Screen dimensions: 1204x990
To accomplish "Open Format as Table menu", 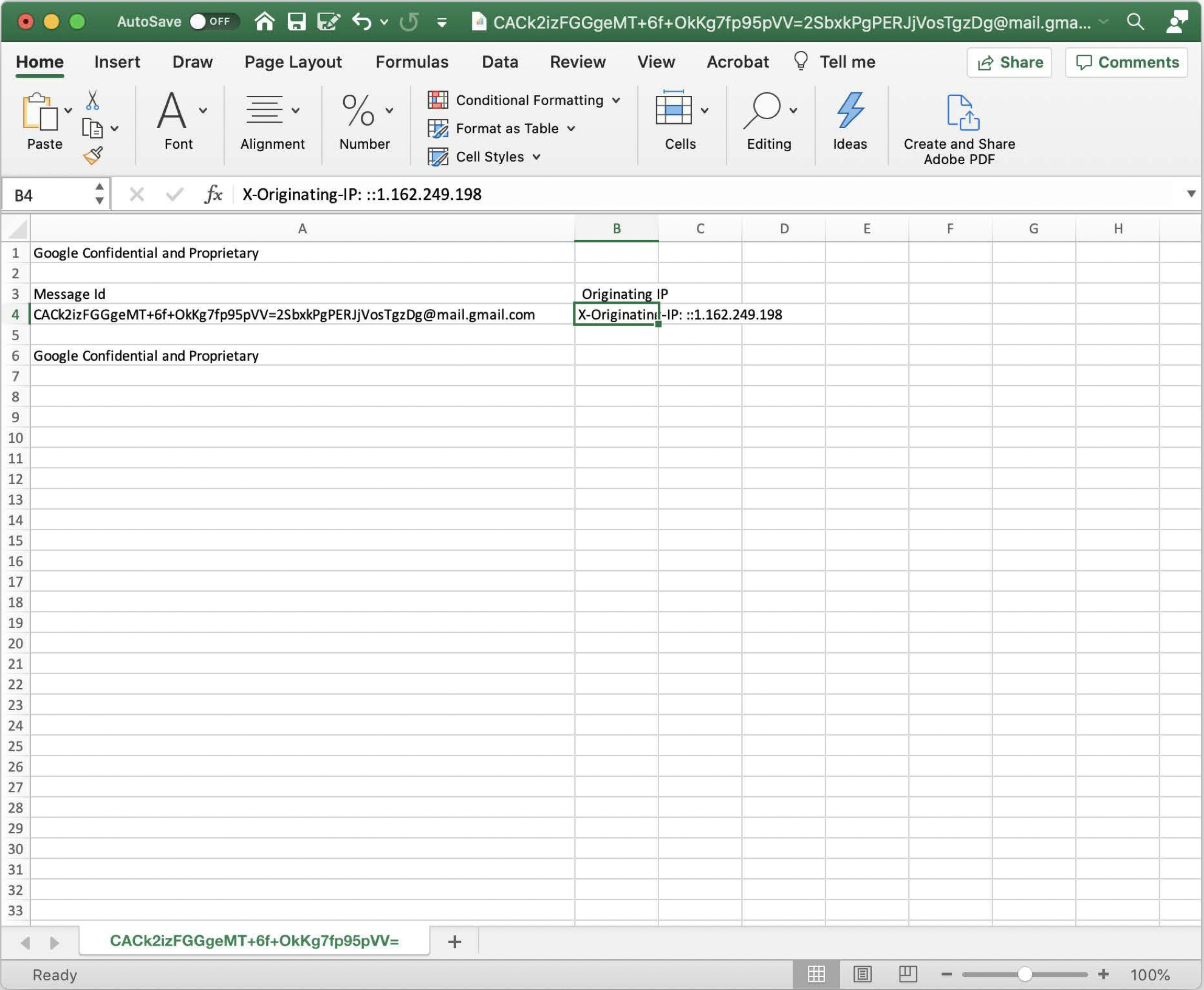I will click(502, 128).
